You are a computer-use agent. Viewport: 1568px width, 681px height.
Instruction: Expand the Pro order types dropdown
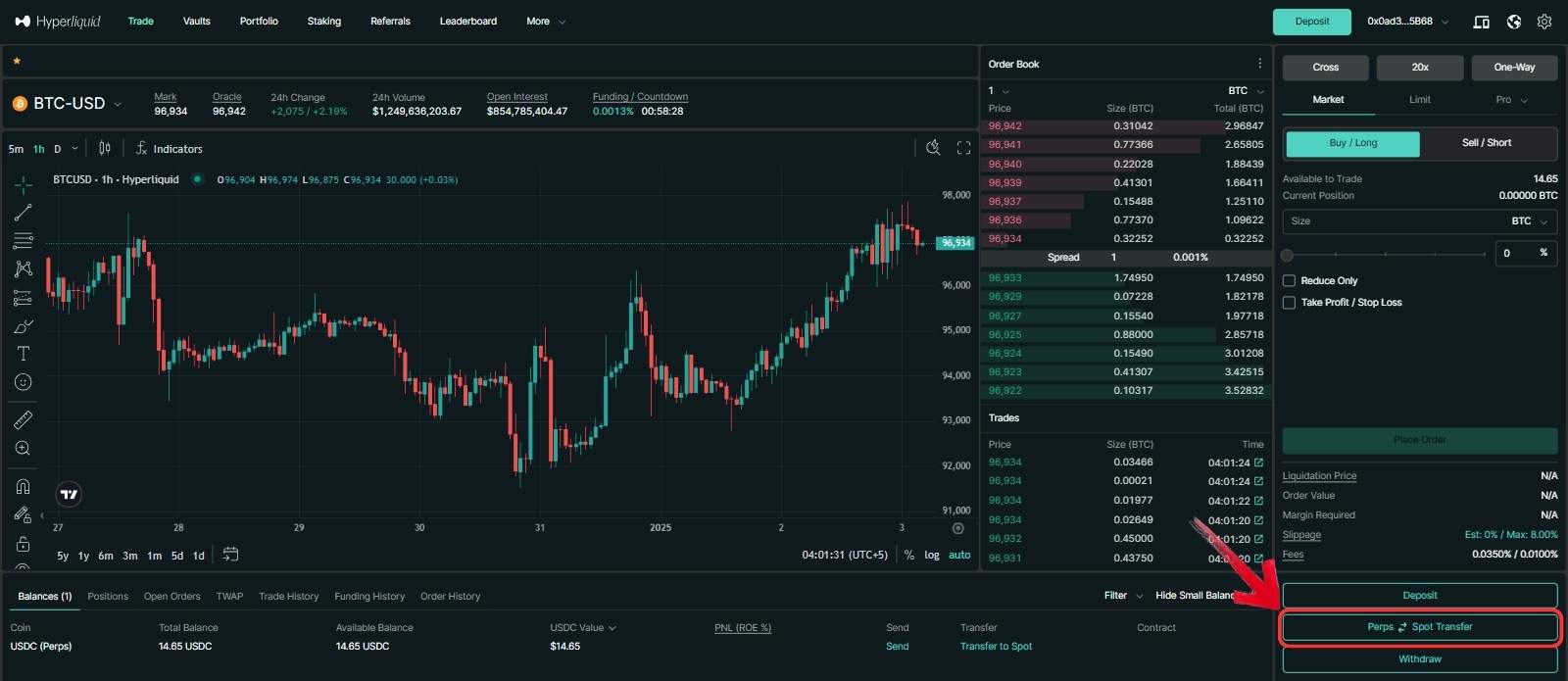[x=1512, y=100]
